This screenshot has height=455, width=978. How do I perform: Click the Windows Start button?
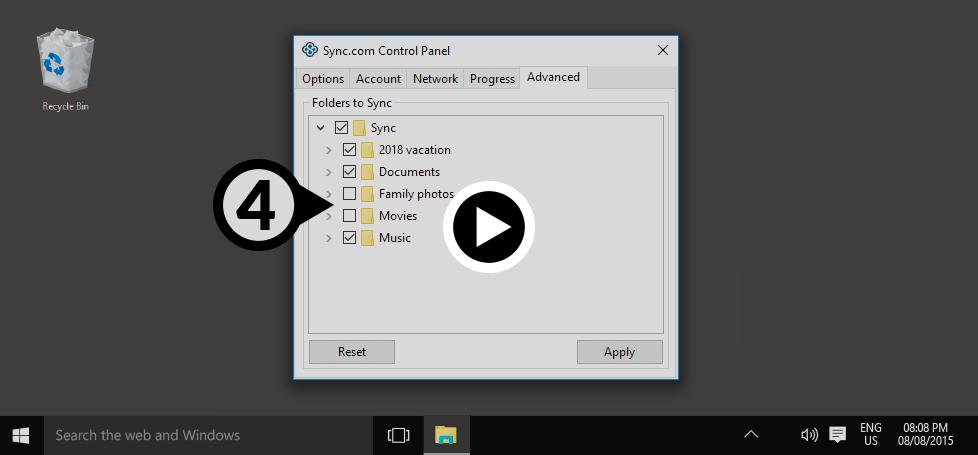(x=21, y=435)
